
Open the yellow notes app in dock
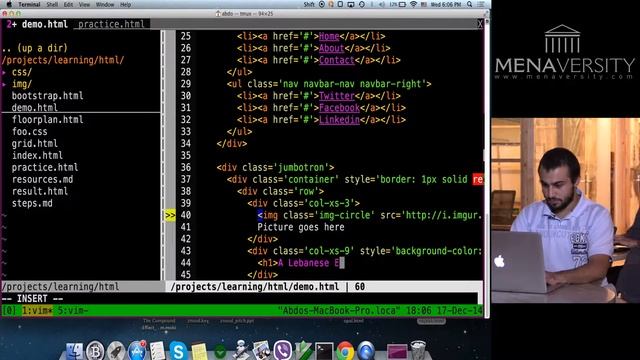coord(199,351)
